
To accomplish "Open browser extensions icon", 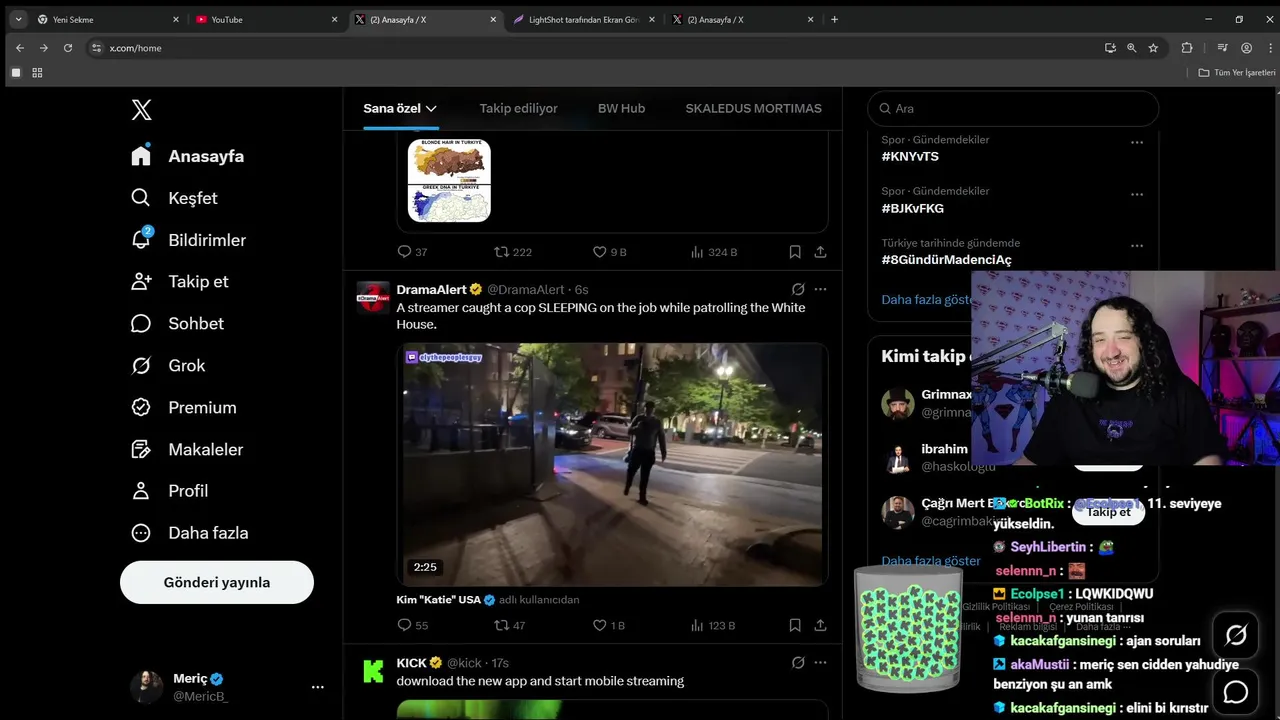I will [x=1187, y=47].
